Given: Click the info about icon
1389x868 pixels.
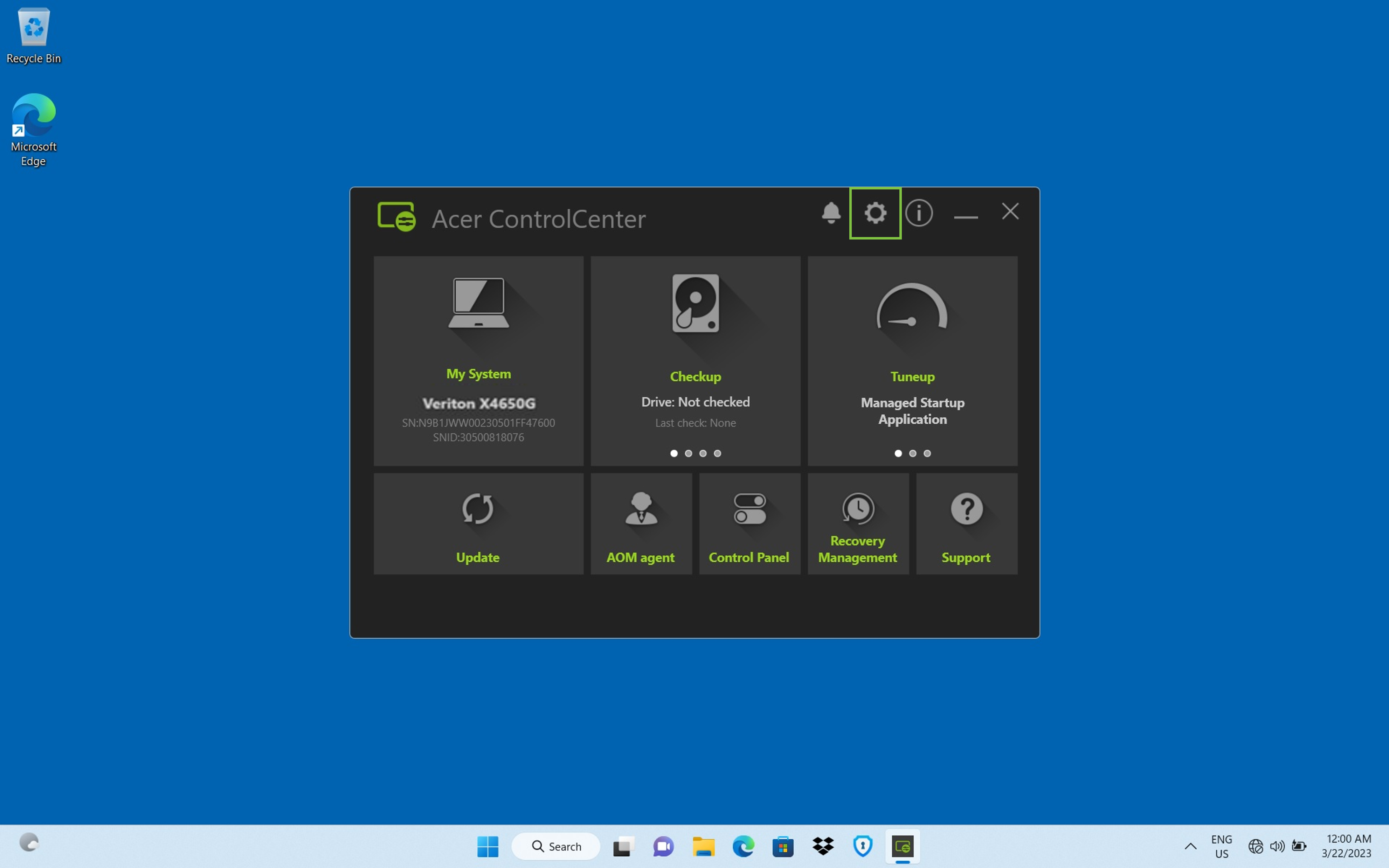Looking at the screenshot, I should (919, 213).
